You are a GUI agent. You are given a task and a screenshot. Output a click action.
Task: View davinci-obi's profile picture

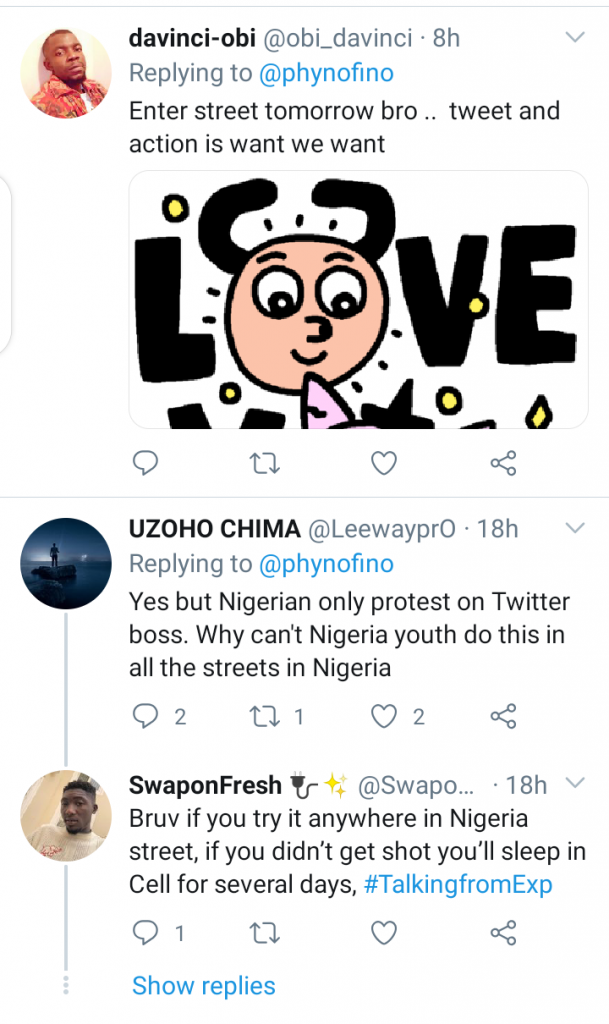(x=66, y=73)
